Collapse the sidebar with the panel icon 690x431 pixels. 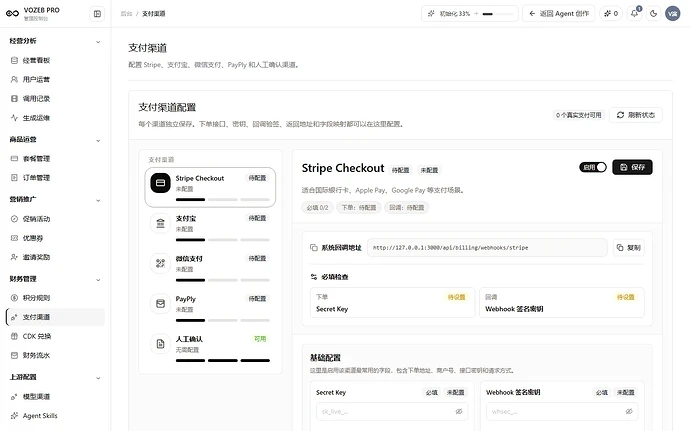pos(97,14)
